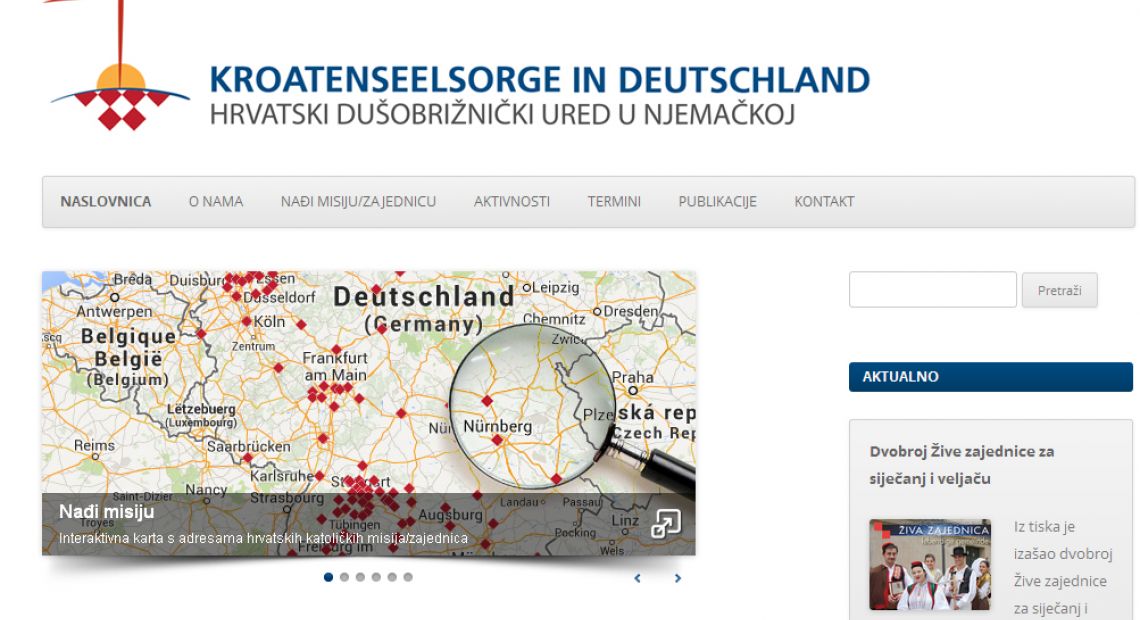1140x620 pixels.
Task: Click 'Hrvatski dušobrižnički ured u Njemačkoj' subtitle
Action: tap(502, 115)
